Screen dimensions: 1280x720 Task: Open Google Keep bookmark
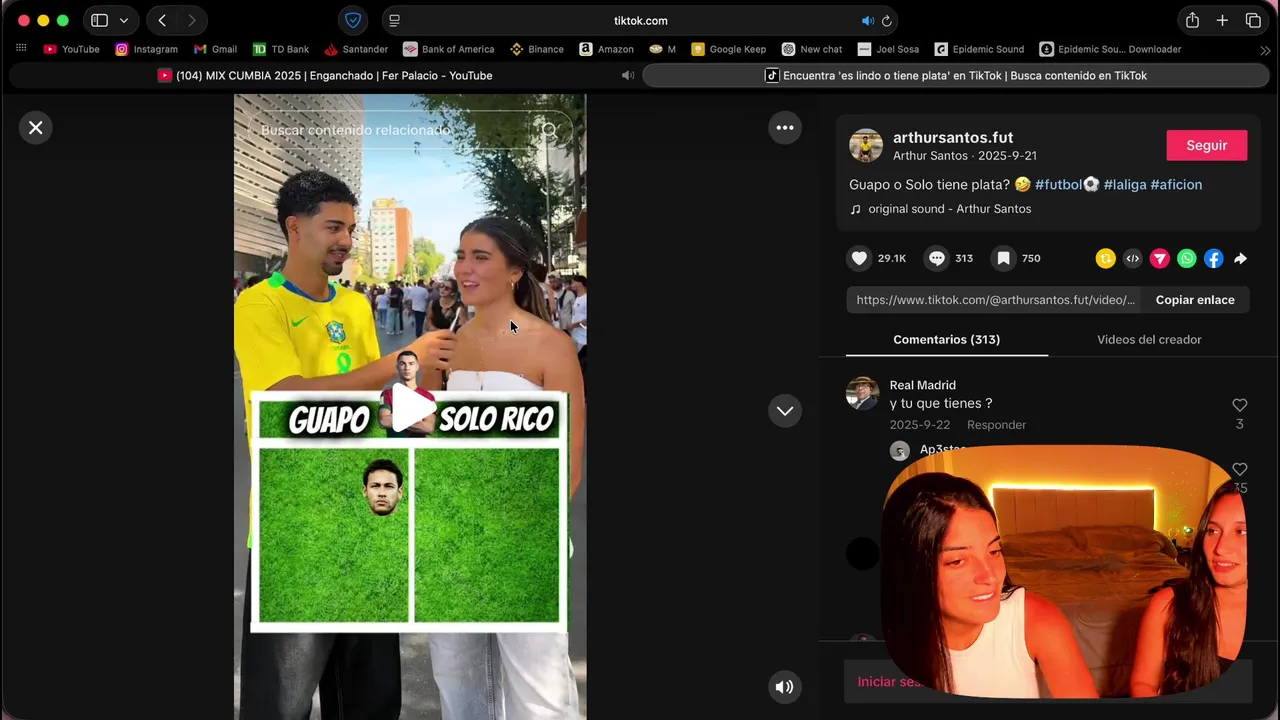coord(728,49)
